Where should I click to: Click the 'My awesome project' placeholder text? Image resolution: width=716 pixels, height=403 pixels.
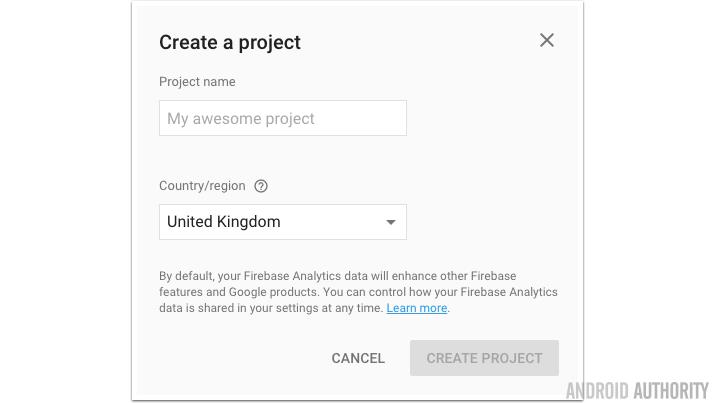coord(241,118)
